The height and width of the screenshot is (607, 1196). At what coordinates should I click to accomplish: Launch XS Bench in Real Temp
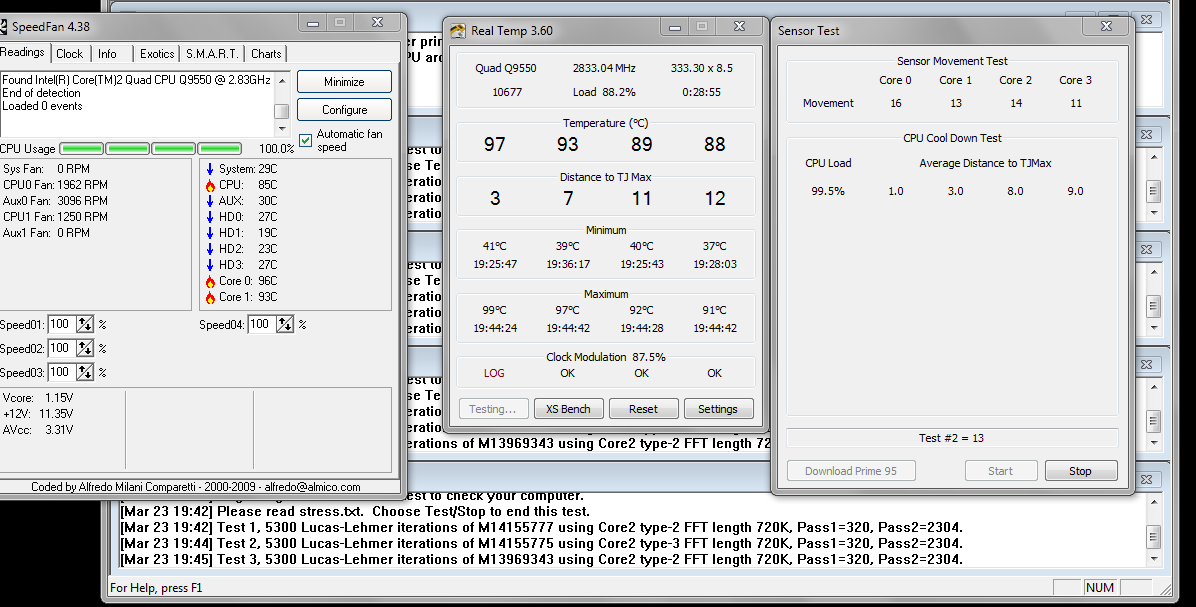point(568,409)
